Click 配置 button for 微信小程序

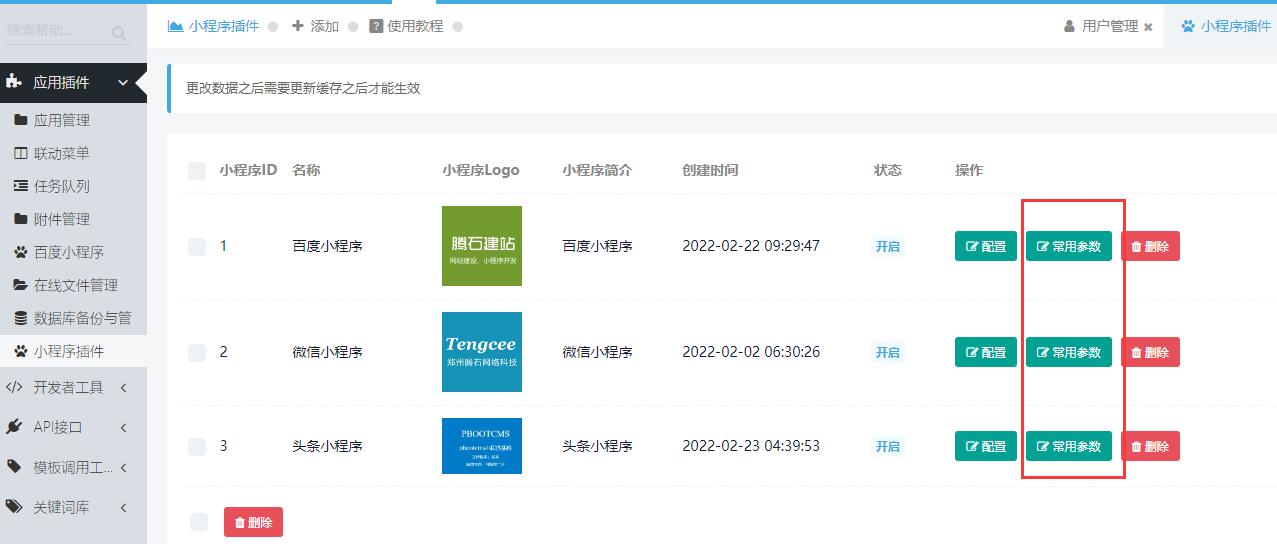[x=986, y=352]
